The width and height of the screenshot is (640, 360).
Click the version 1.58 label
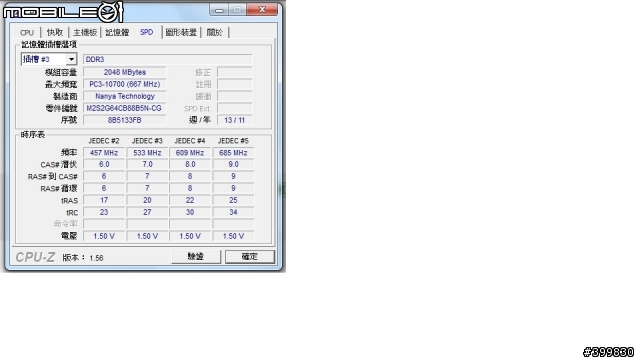83,258
